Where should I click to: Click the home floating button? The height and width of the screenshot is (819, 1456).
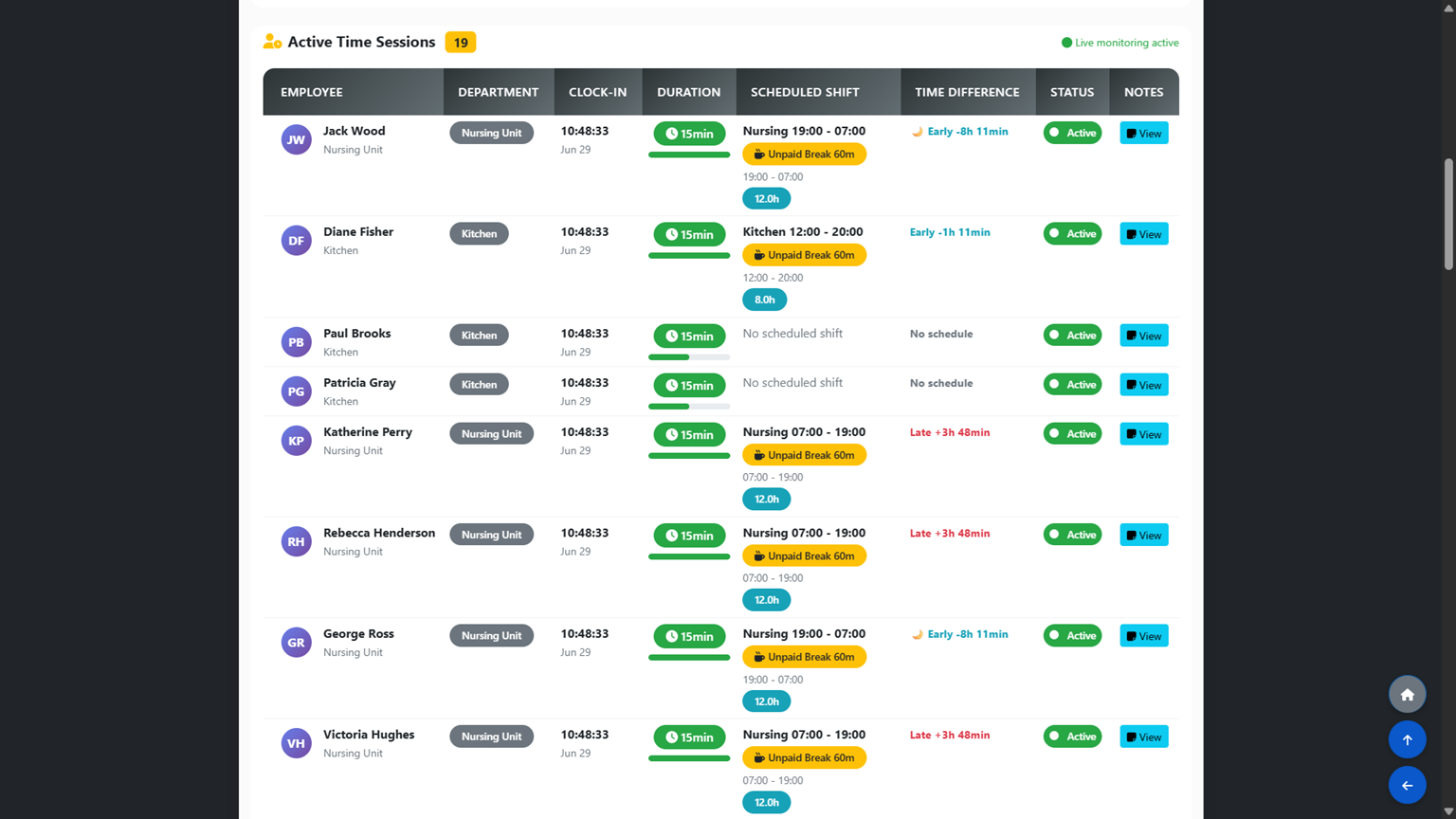click(1407, 695)
